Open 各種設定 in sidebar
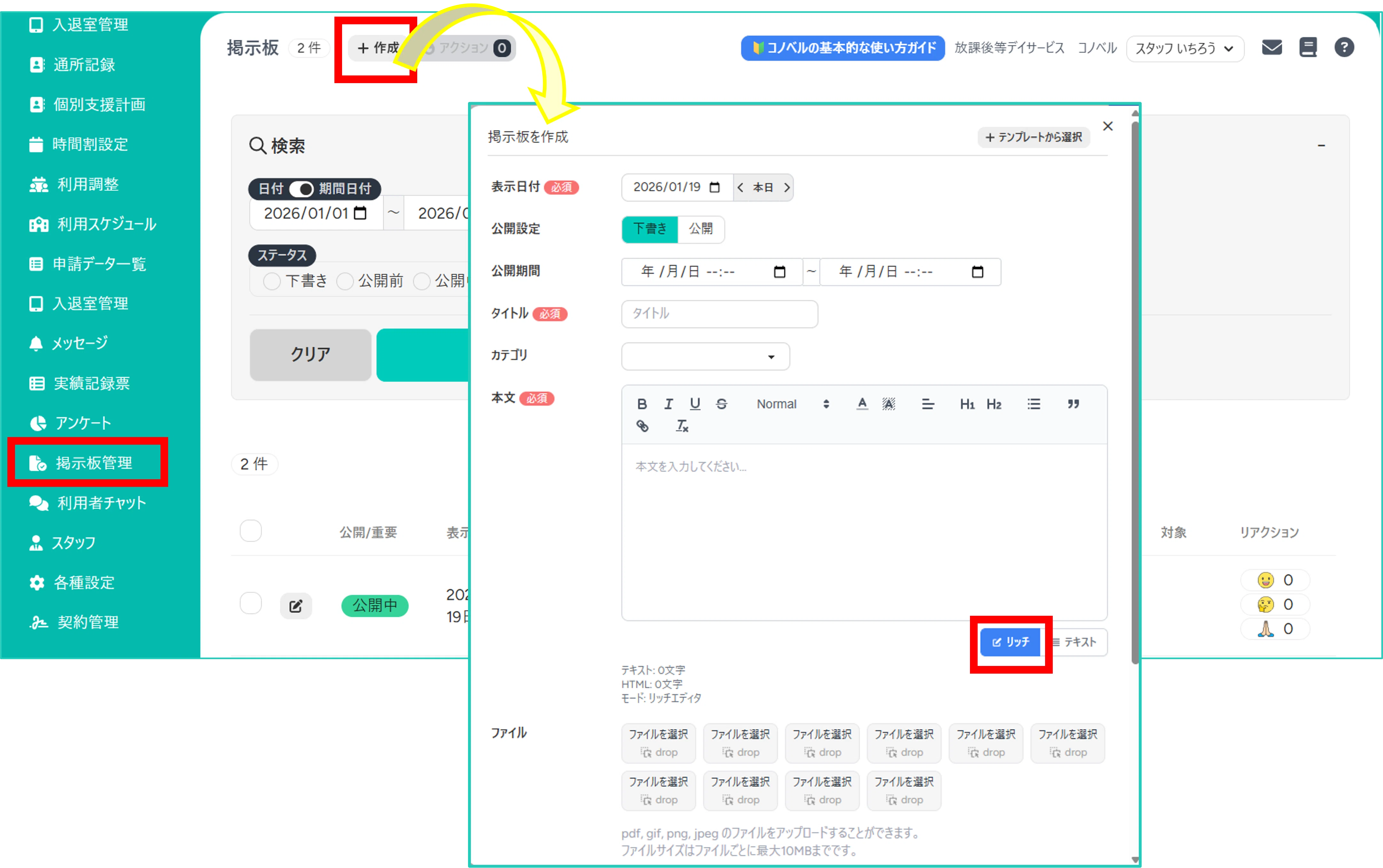 coord(72,583)
